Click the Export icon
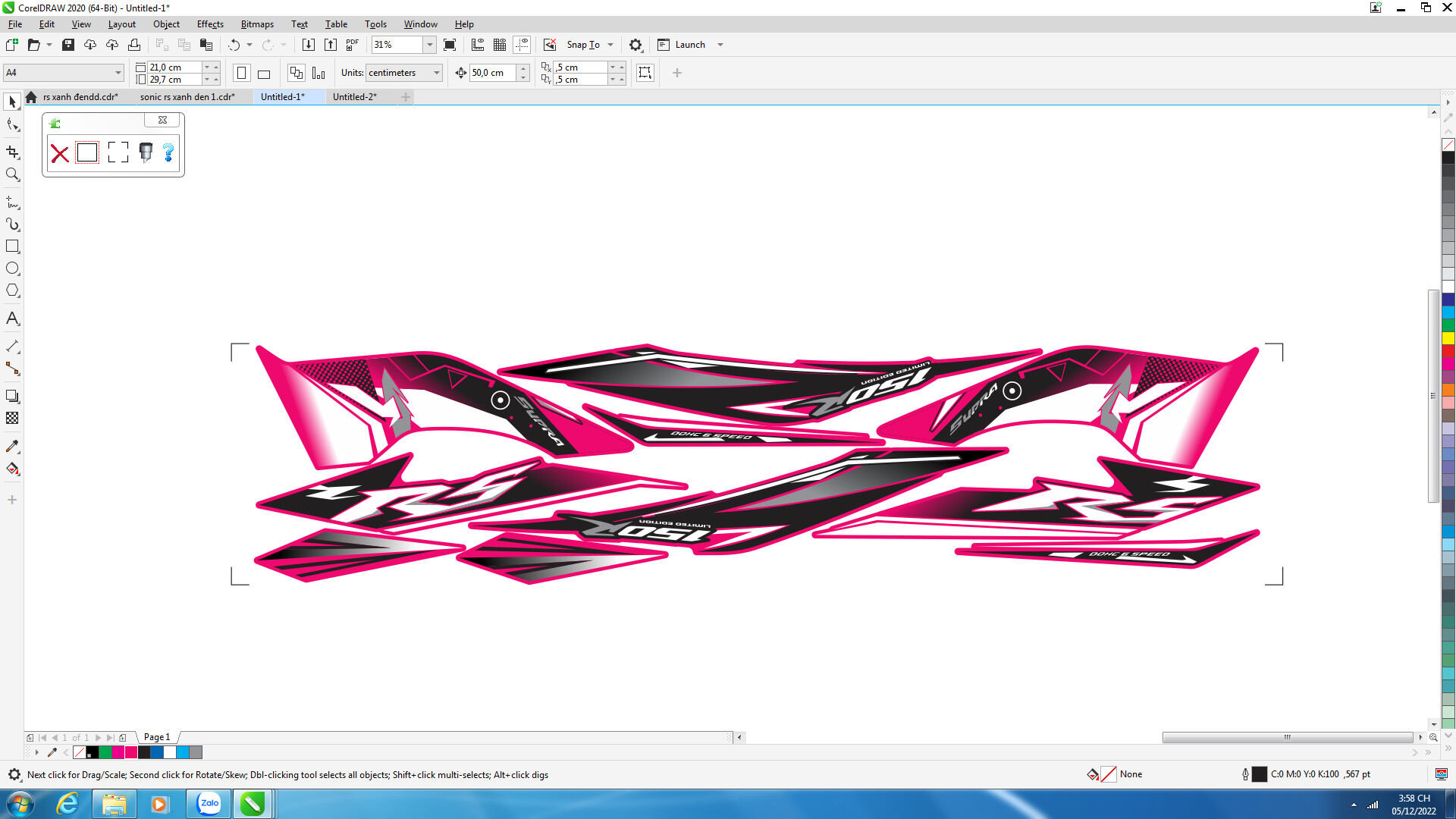The image size is (1456, 819). (x=331, y=45)
